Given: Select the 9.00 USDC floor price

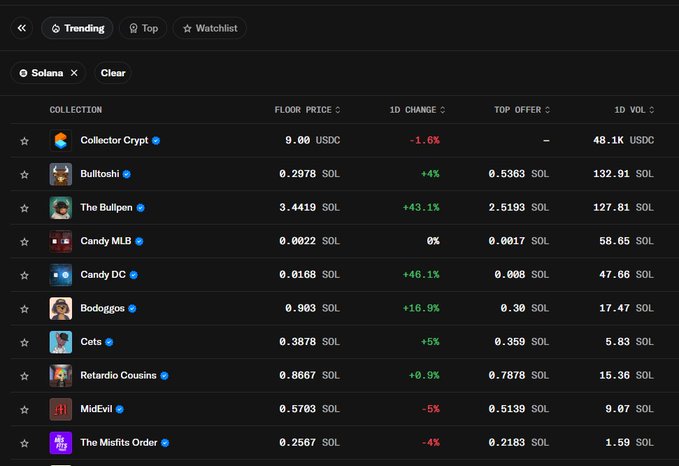Looking at the screenshot, I should point(312,140).
